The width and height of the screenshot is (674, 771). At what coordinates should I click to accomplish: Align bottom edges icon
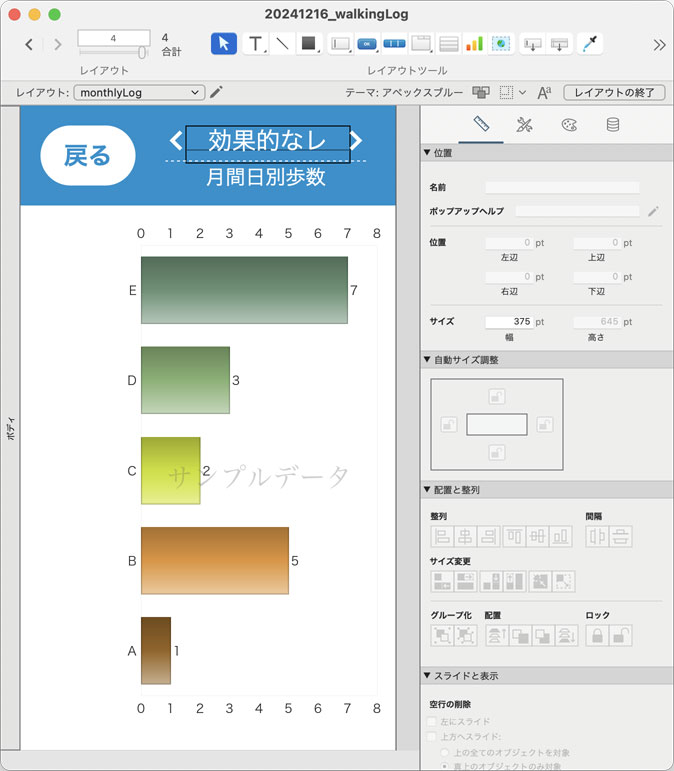coord(561,536)
